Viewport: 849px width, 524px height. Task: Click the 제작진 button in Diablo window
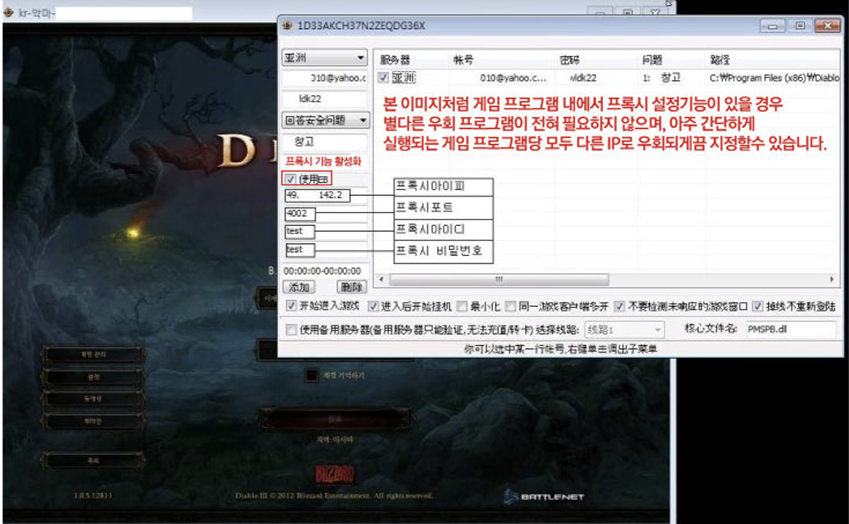[94, 421]
